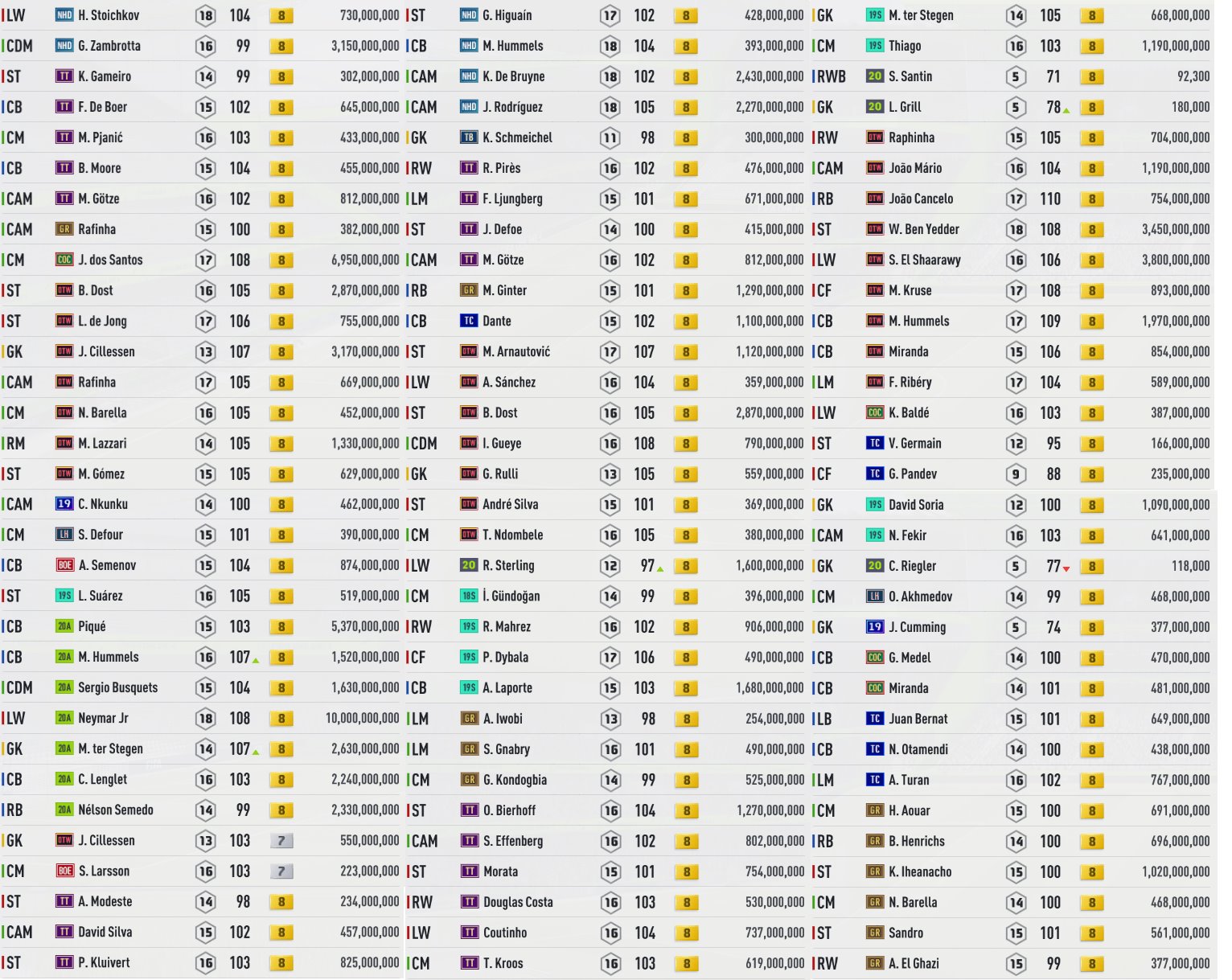The width and height of the screenshot is (1232, 980).
Task: Select the S. El Shaarawy player name
Action: pos(924,260)
